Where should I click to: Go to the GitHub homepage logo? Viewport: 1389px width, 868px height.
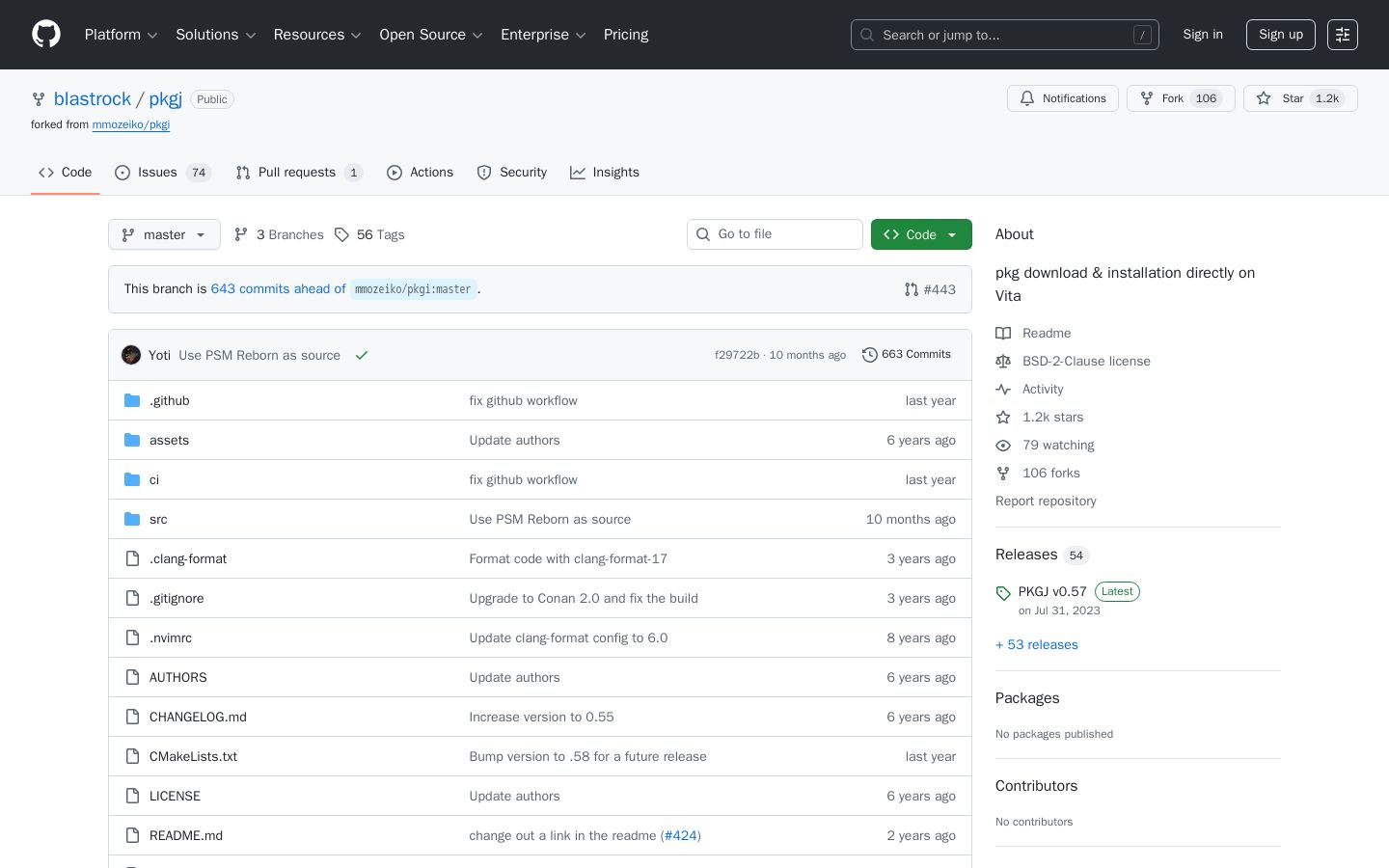click(46, 35)
